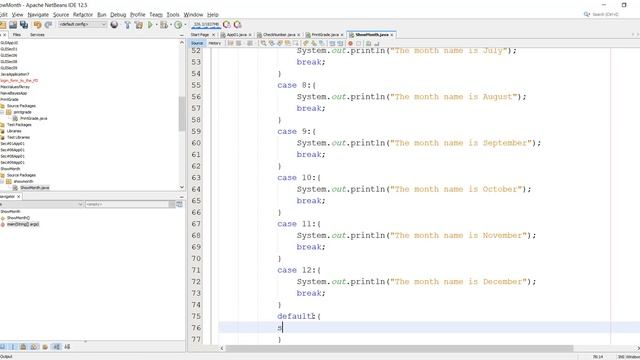Image resolution: width=640 pixels, height=360 pixels.
Task: Click the web browser globe icon
Action: pos(114,25)
